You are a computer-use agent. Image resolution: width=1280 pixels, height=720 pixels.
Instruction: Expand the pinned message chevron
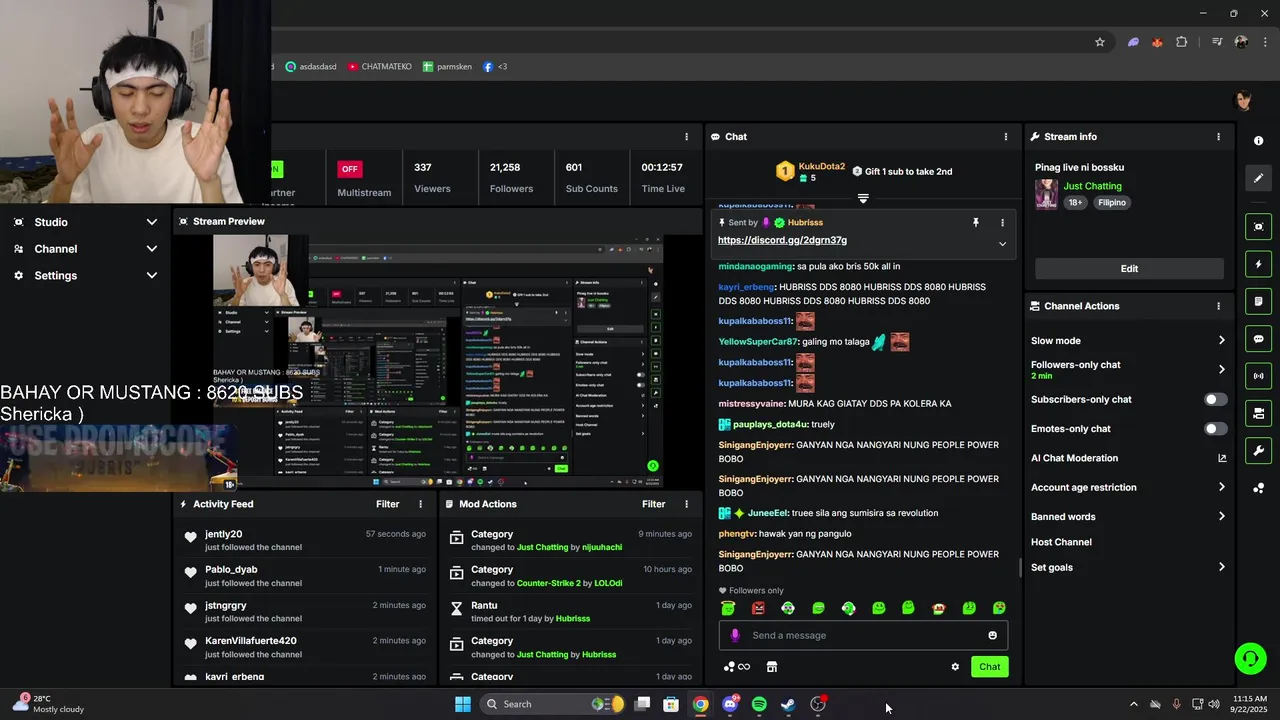1002,244
